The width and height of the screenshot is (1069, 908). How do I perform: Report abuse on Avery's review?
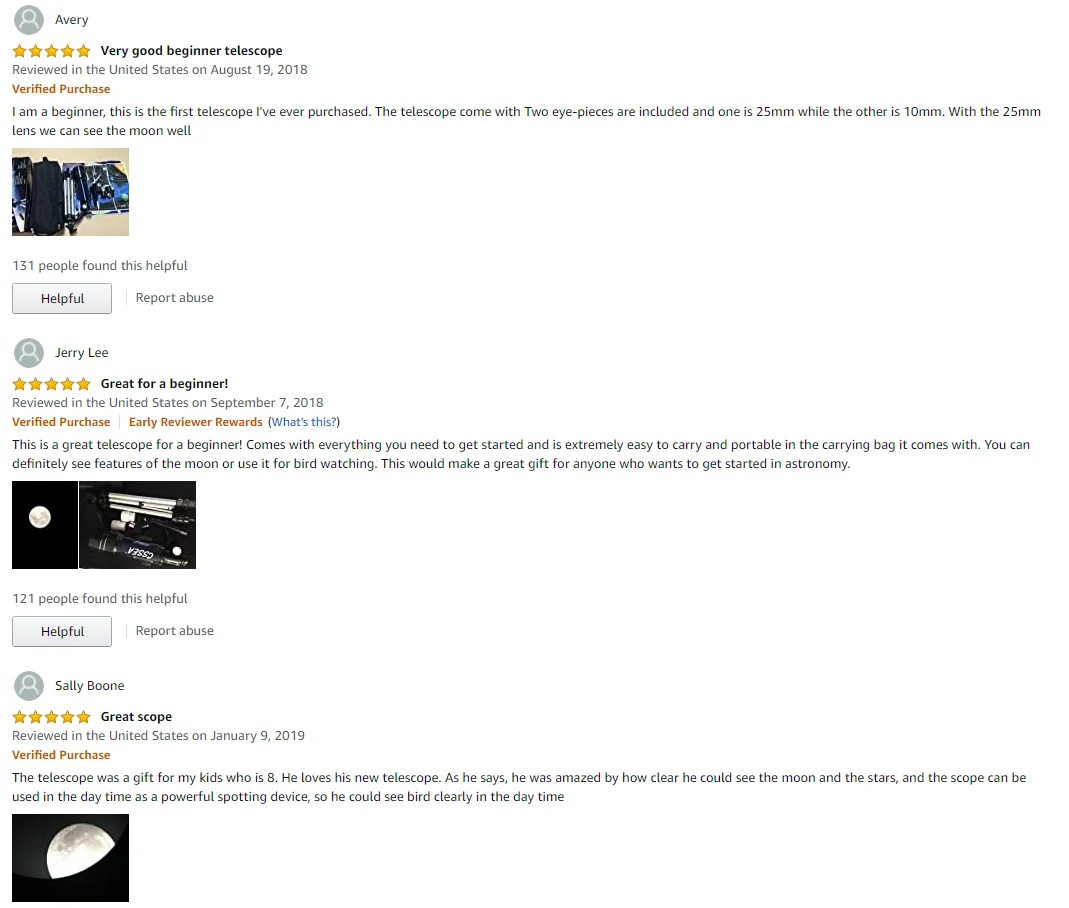click(x=175, y=298)
